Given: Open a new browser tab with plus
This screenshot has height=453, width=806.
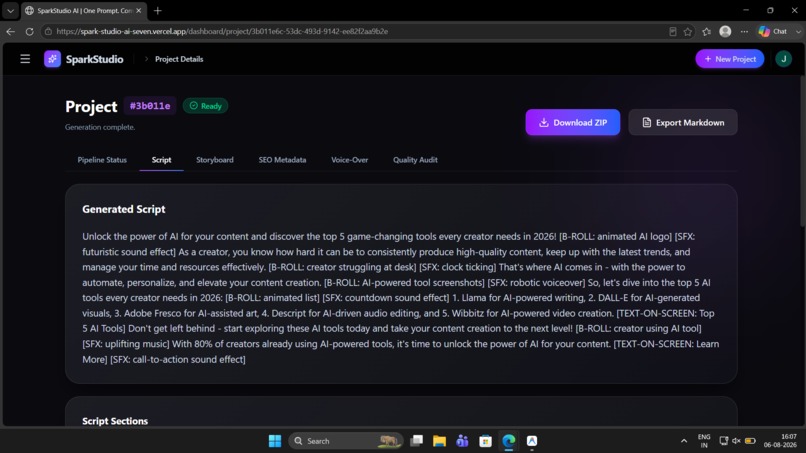Looking at the screenshot, I should [x=158, y=10].
